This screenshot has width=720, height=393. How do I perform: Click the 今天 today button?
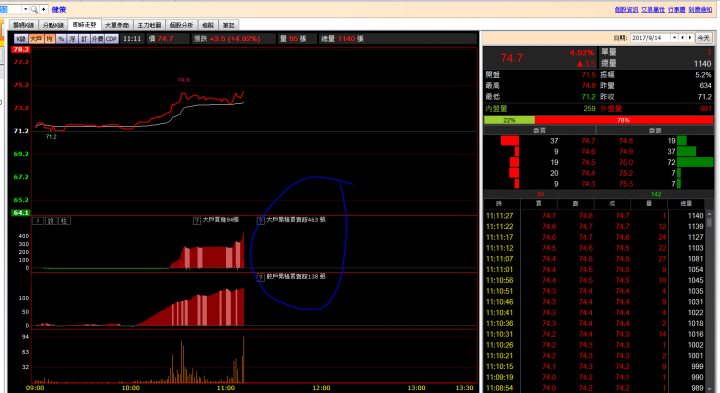click(x=703, y=38)
